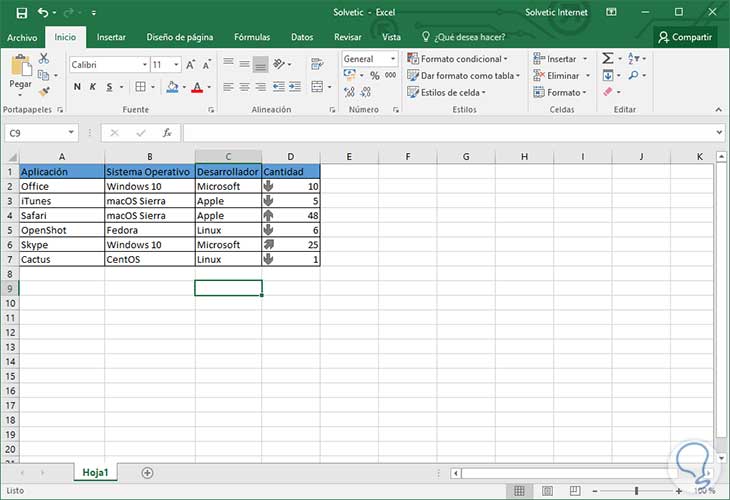Click the Borders icon
The height and width of the screenshot is (500, 730).
tap(140, 87)
